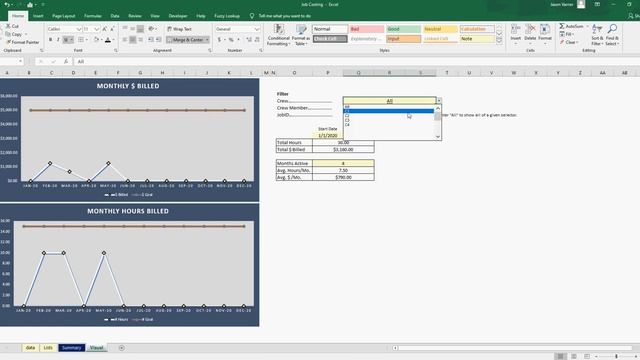
Task: Go to the Summary sheet tab
Action: [71, 348]
